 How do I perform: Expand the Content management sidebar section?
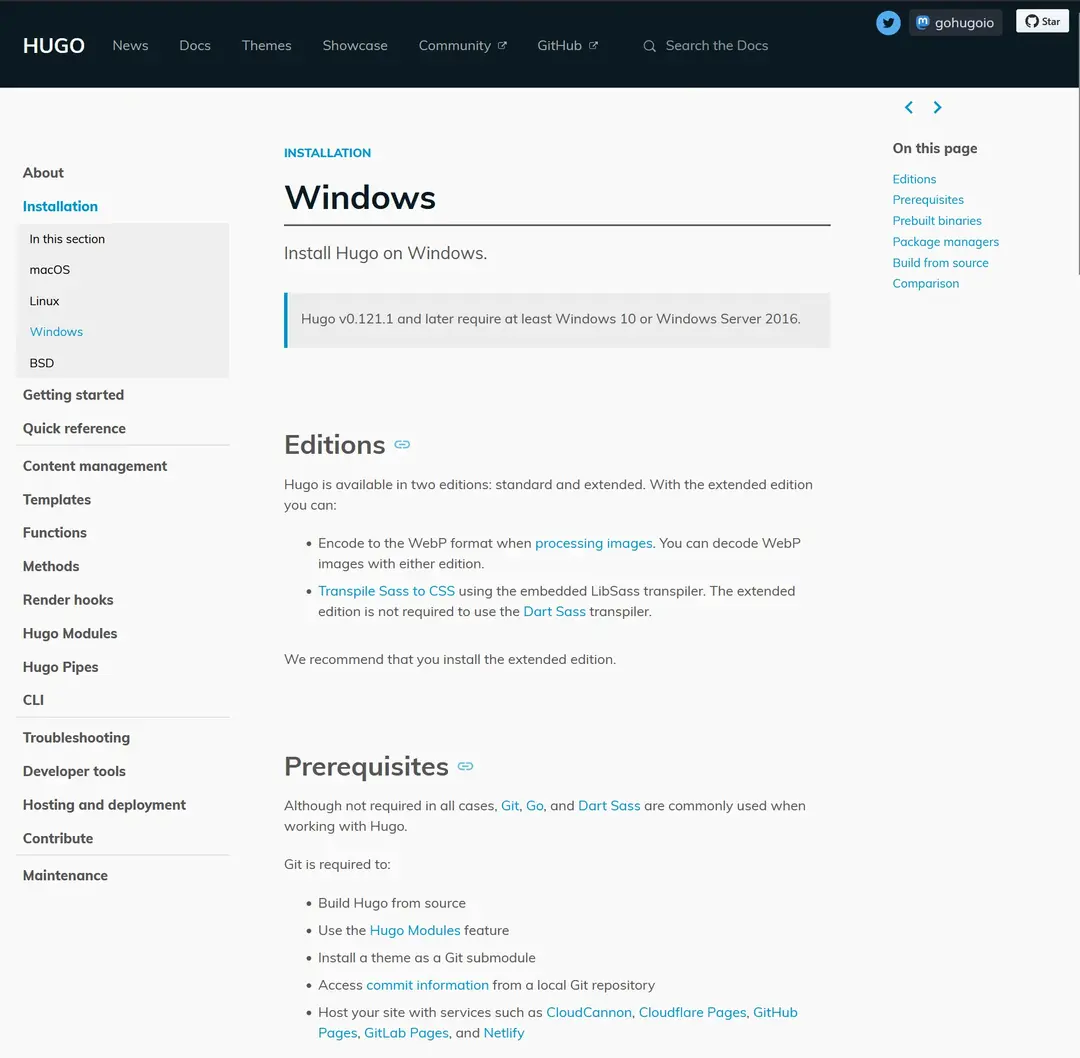click(95, 466)
